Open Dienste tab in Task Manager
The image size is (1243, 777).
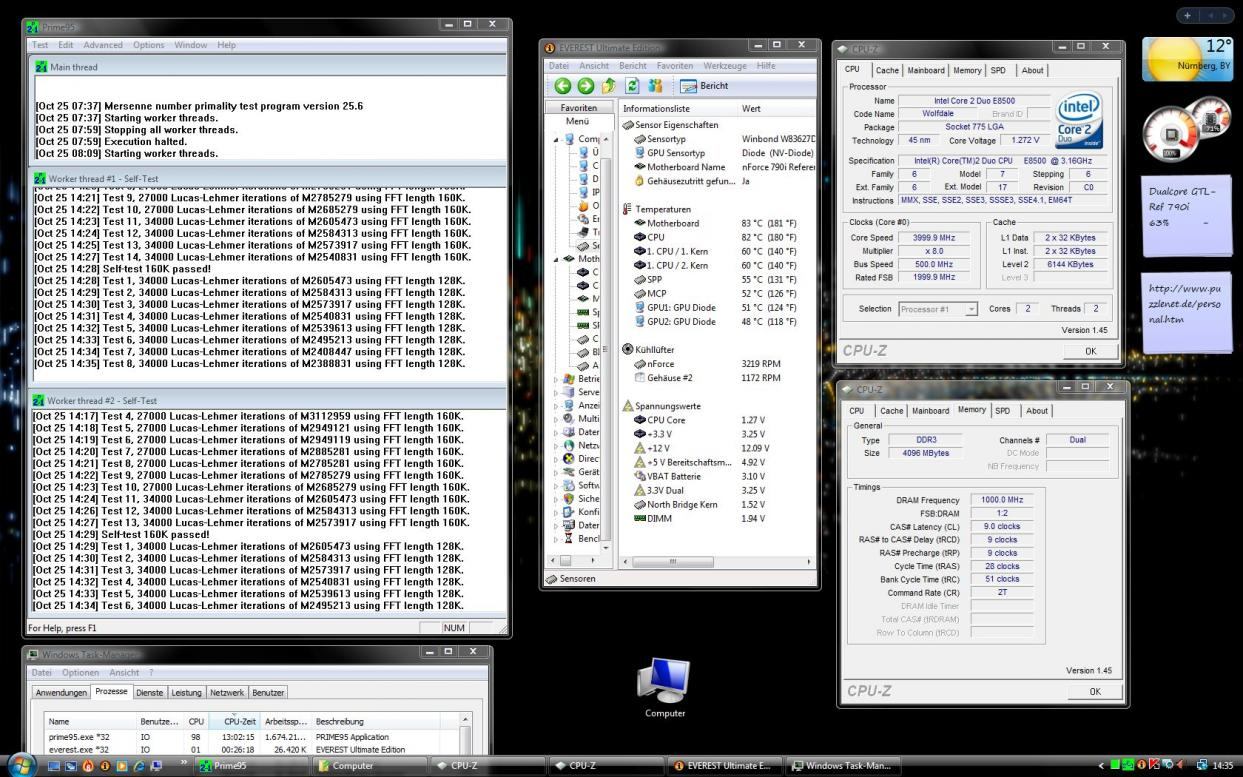click(x=150, y=692)
